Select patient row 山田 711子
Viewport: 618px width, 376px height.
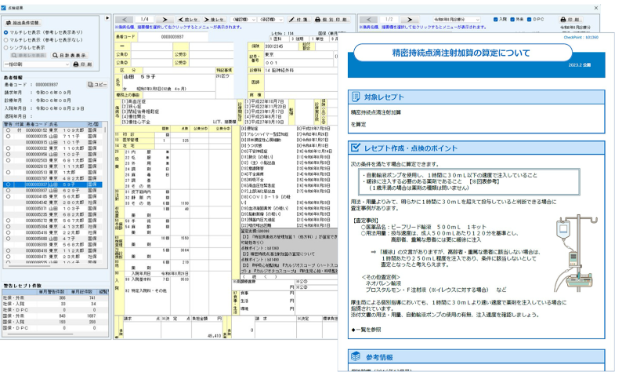[x=52, y=136]
